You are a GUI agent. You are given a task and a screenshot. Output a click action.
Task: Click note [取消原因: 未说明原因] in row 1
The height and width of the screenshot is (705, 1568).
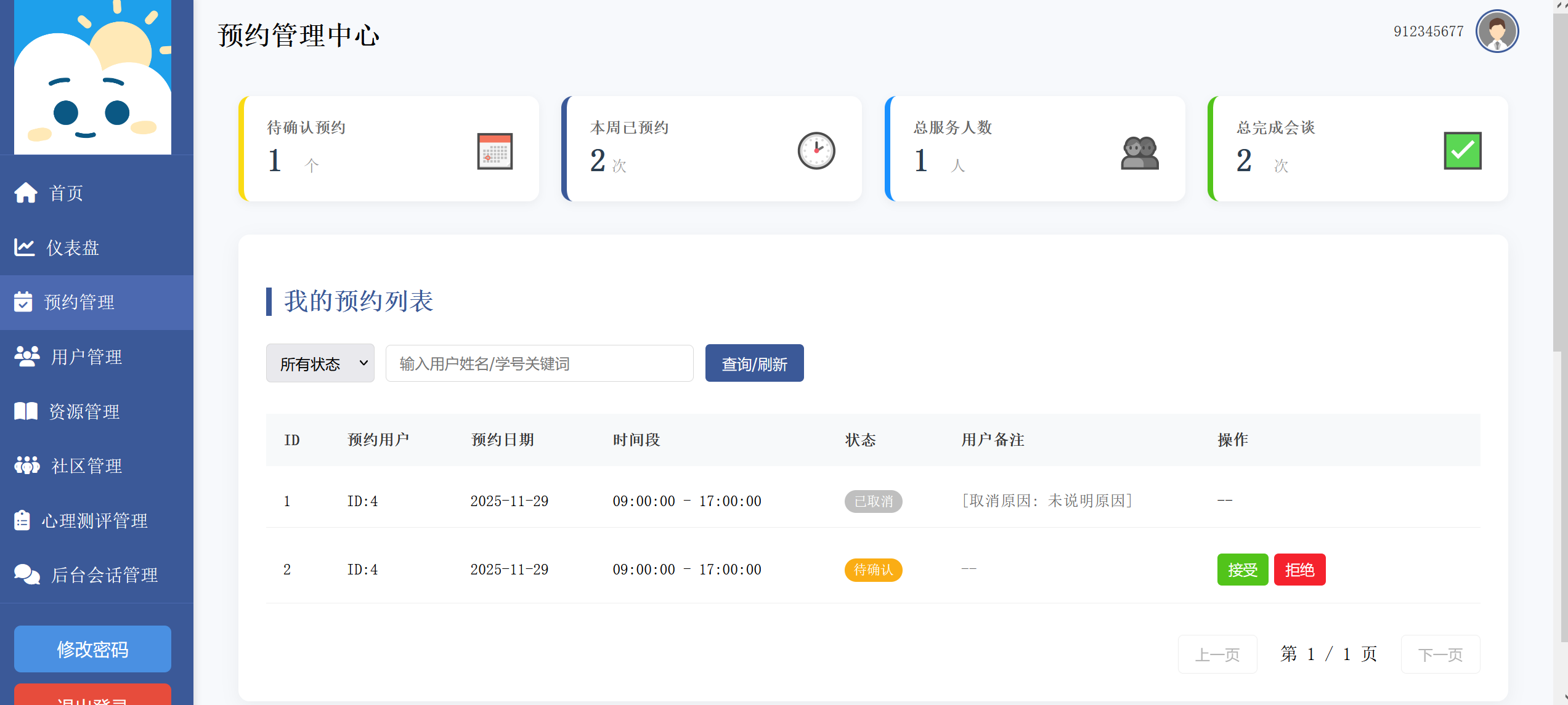click(1047, 501)
